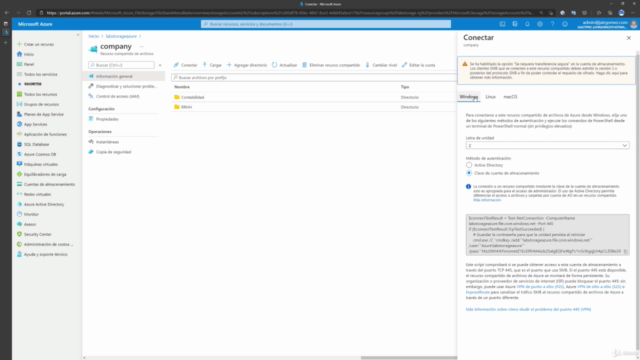
Task: Click the resource menu search box
Action: click(x=121, y=65)
